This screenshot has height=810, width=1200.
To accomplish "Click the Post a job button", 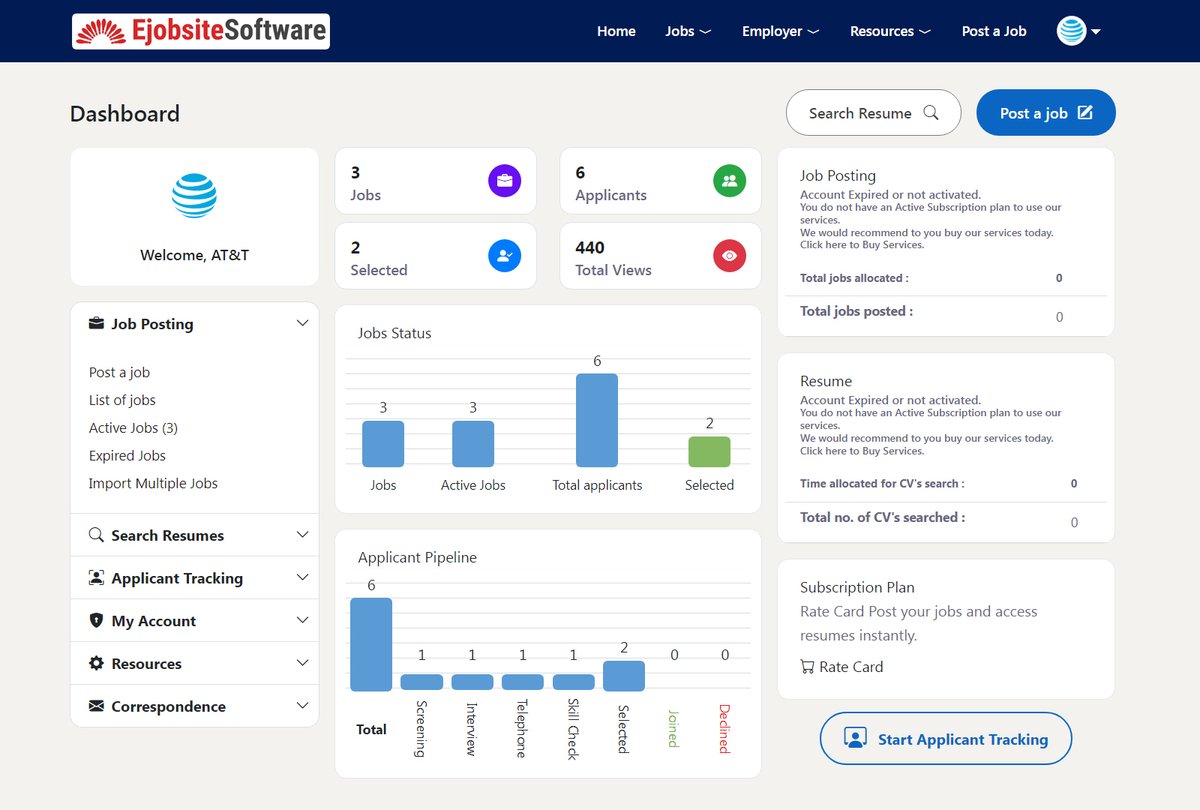I will [1045, 112].
